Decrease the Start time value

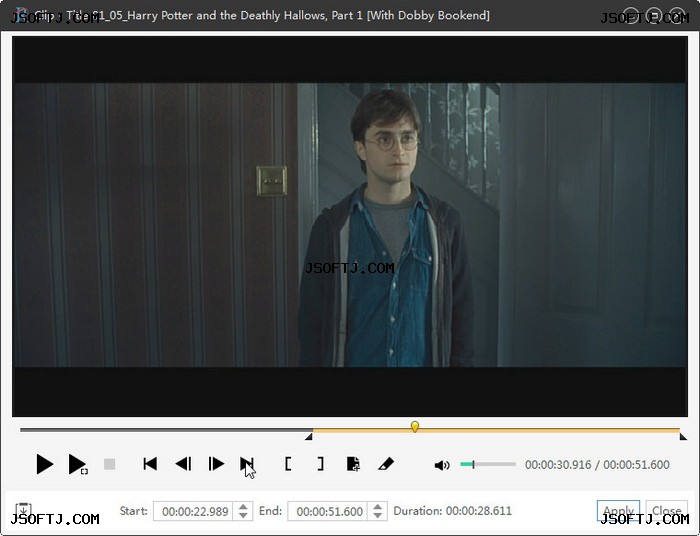tap(243, 515)
